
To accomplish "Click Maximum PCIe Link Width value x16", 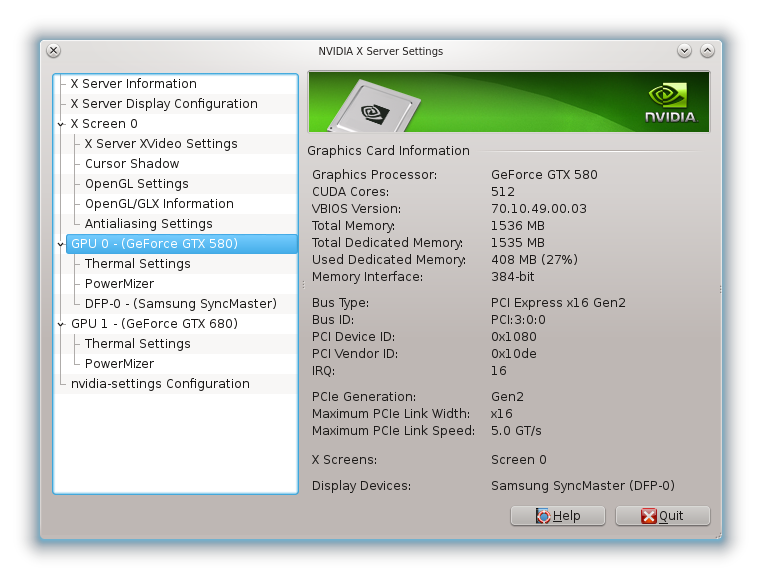I will (x=502, y=414).
